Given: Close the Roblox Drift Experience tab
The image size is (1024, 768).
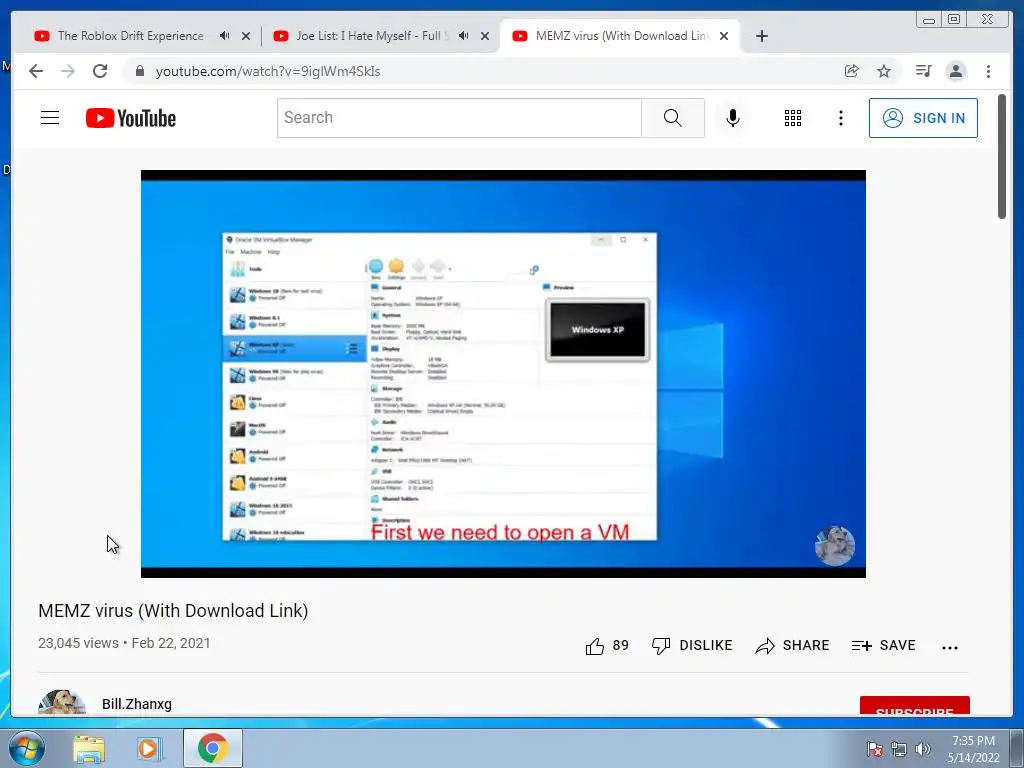Looking at the screenshot, I should [246, 36].
